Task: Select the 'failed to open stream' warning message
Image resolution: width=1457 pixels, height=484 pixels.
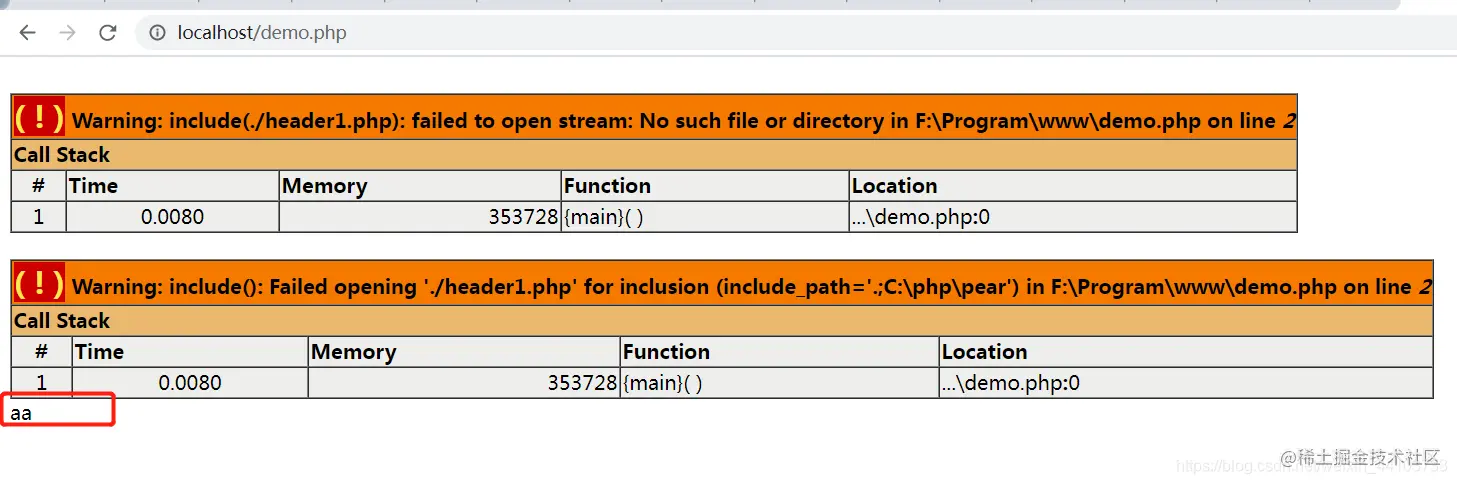Action: 684,121
